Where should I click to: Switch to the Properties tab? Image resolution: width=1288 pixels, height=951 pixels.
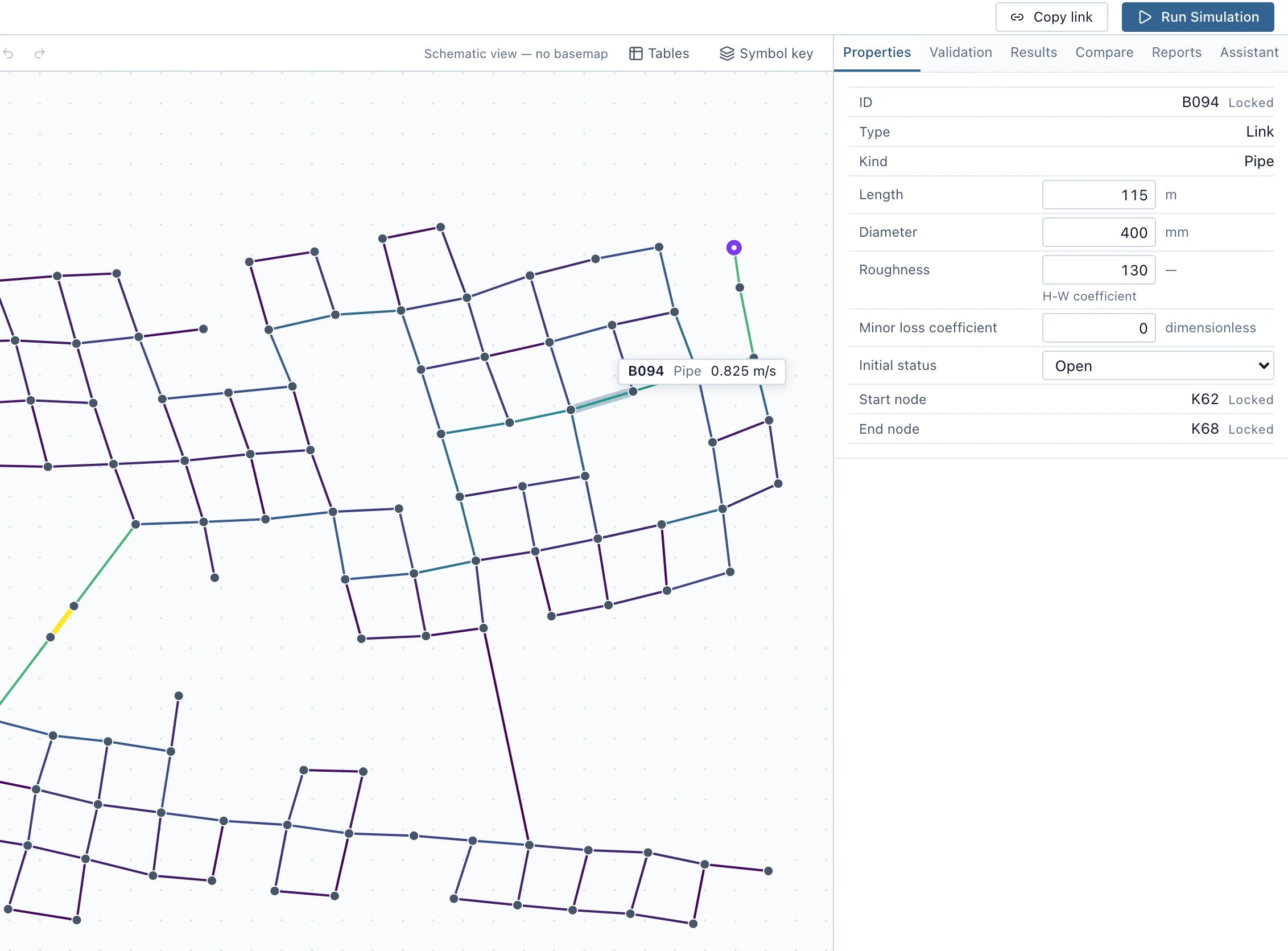(x=877, y=52)
